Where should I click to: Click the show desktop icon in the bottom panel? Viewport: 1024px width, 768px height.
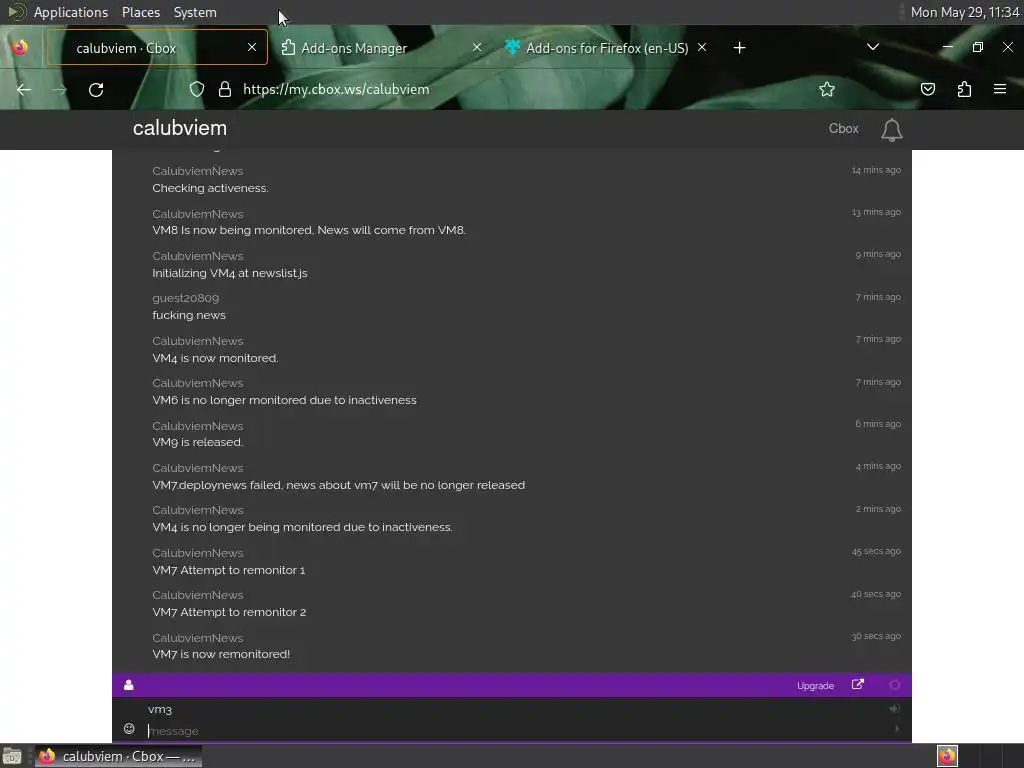[x=12, y=757]
